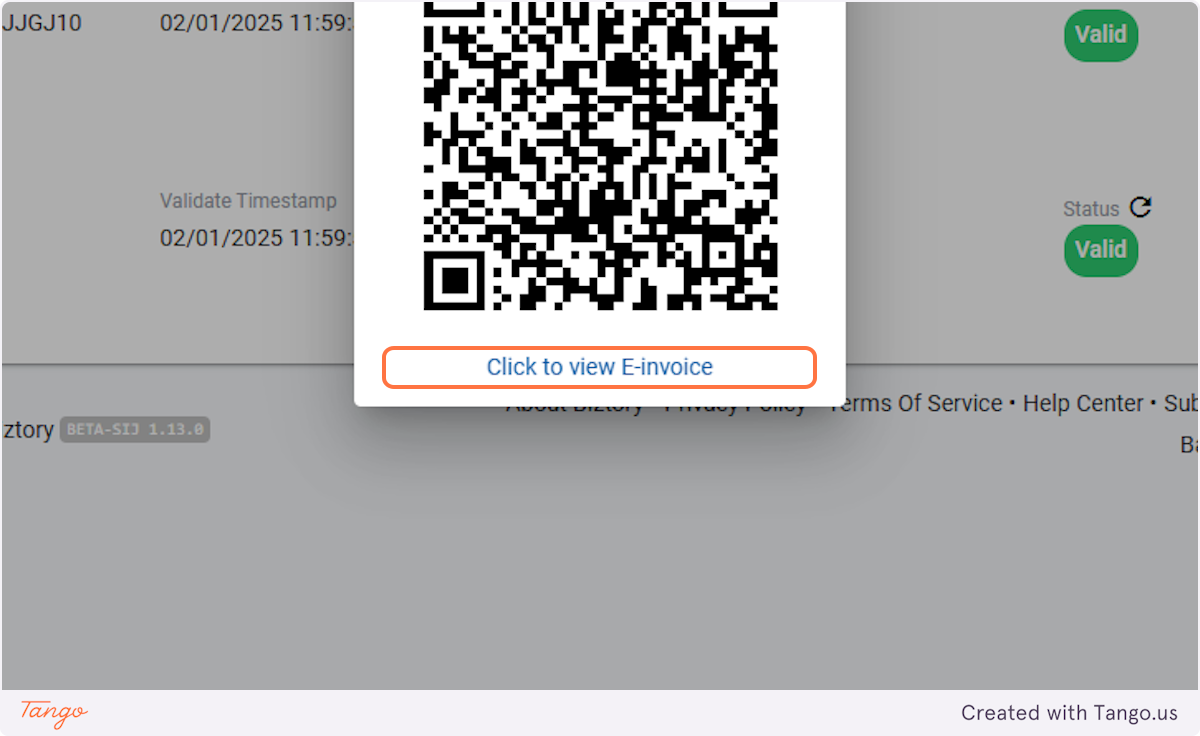Screen dimensions: 1200x736
Task: Click the refresh icon beside Status
Action: click(1141, 208)
